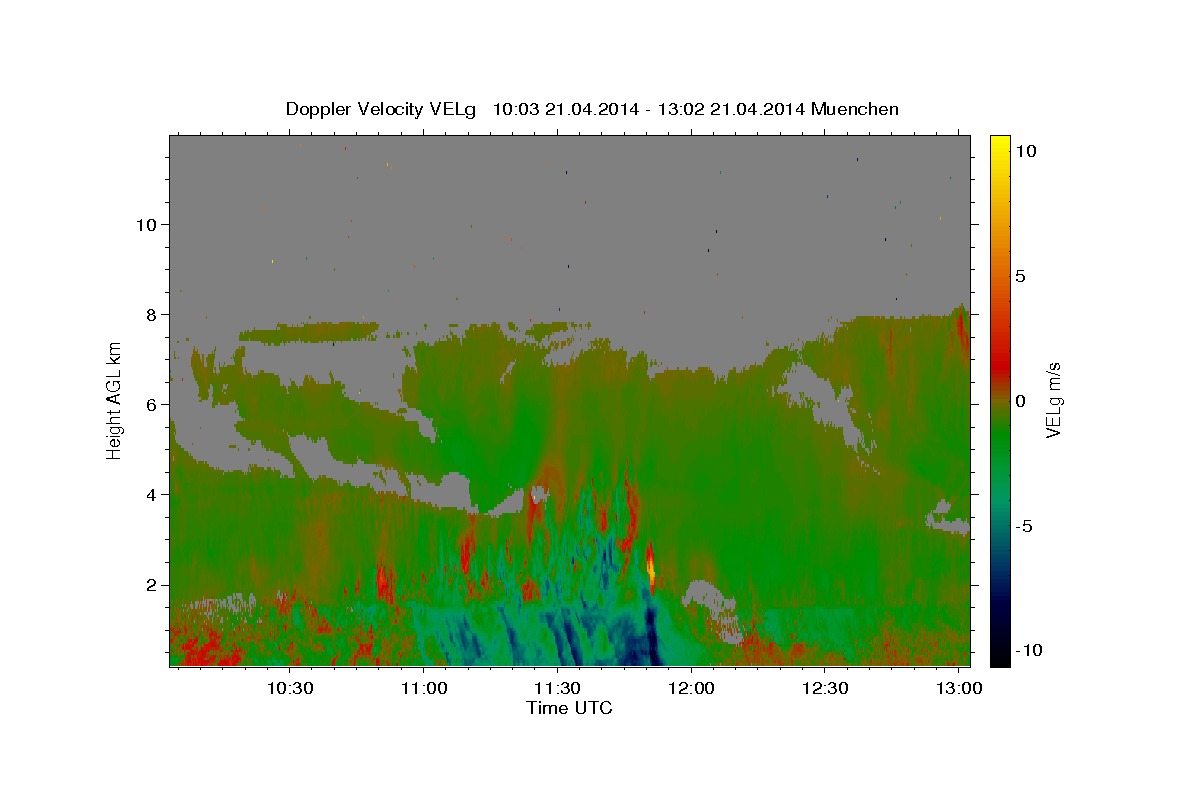Click the 12:00 time tick label
This screenshot has width=1200, height=800.
(x=691, y=688)
